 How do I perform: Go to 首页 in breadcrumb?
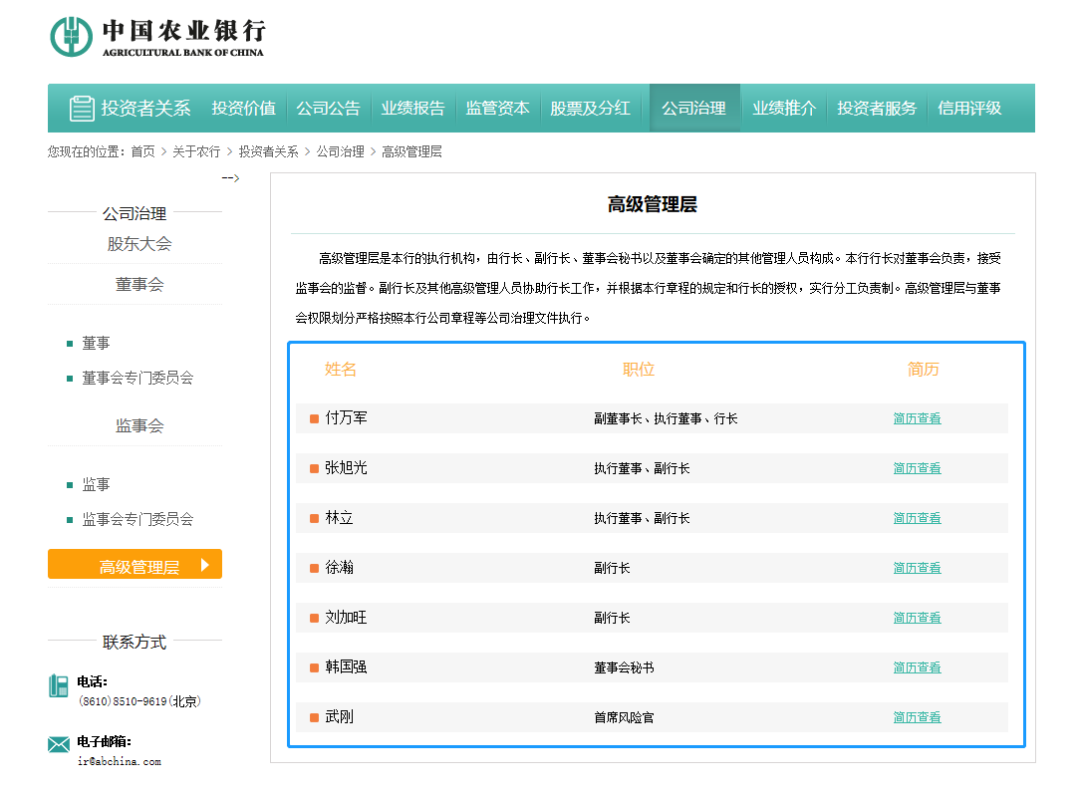click(143, 152)
